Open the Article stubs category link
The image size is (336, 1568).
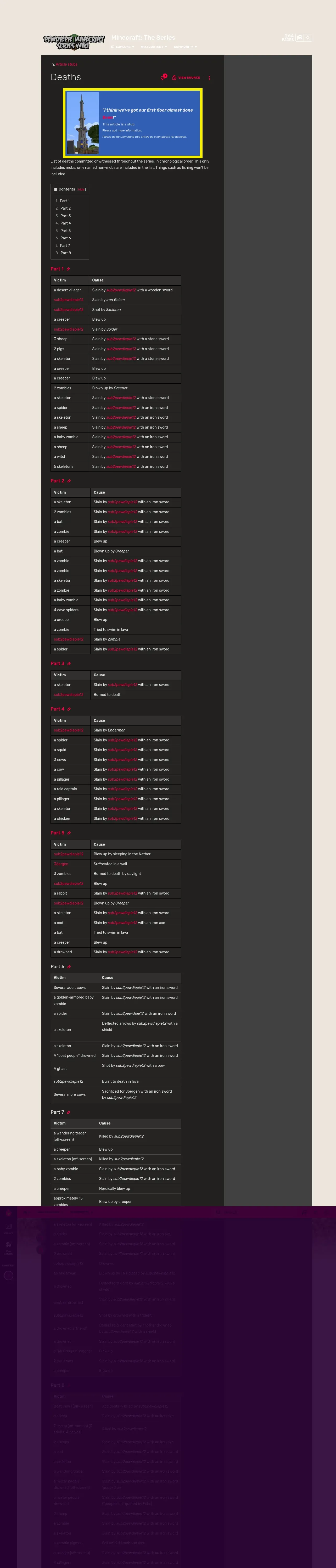66,64
